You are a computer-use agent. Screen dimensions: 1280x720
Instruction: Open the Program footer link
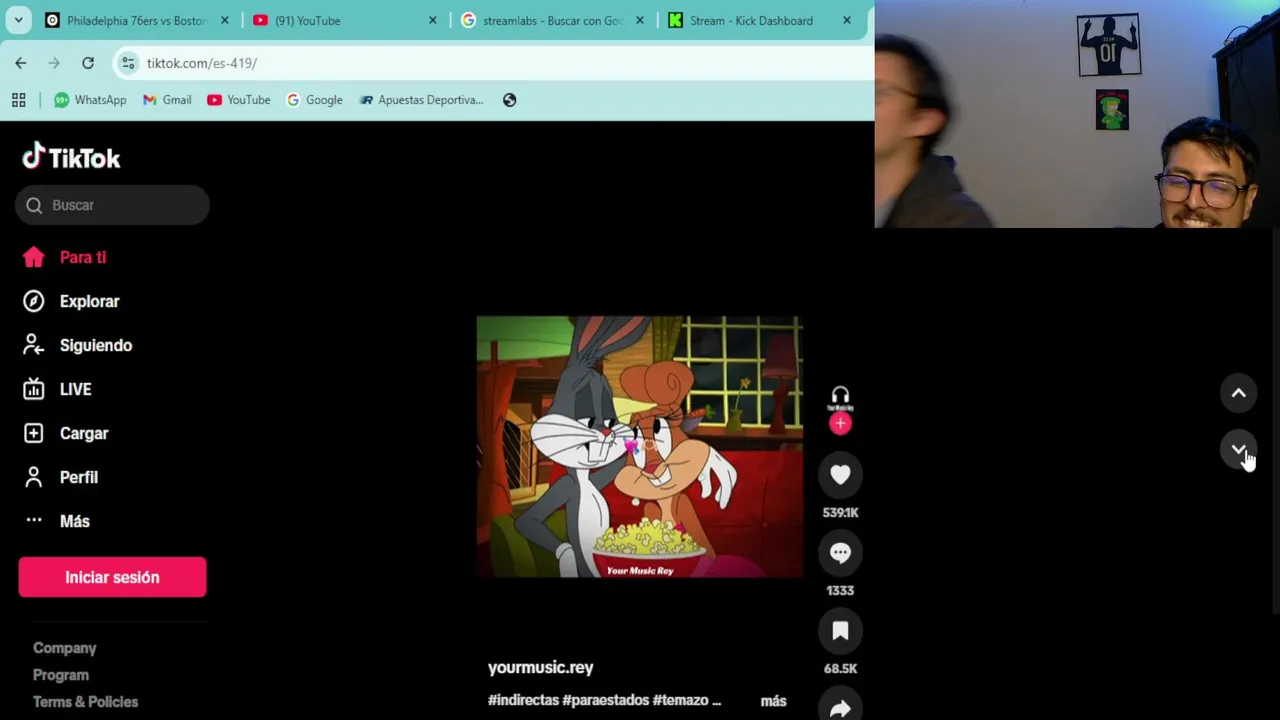coord(61,675)
